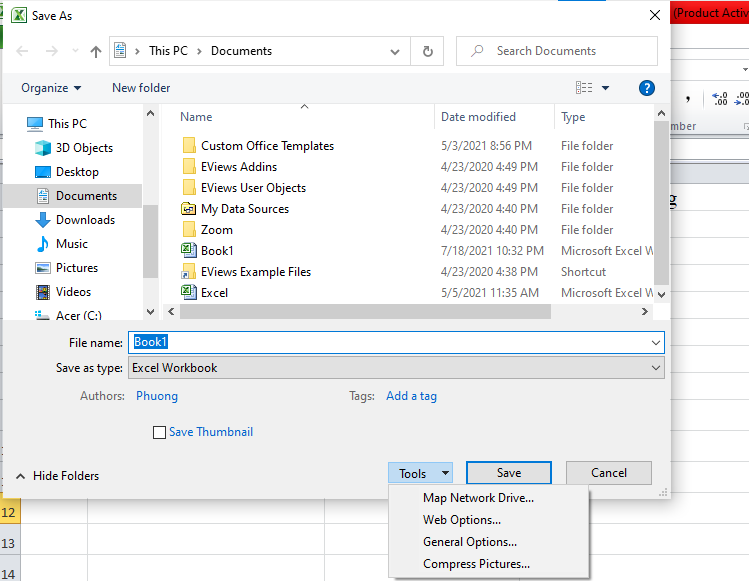Click the document icon in address bar
Viewport: 749px width, 581px height.
(x=120, y=50)
